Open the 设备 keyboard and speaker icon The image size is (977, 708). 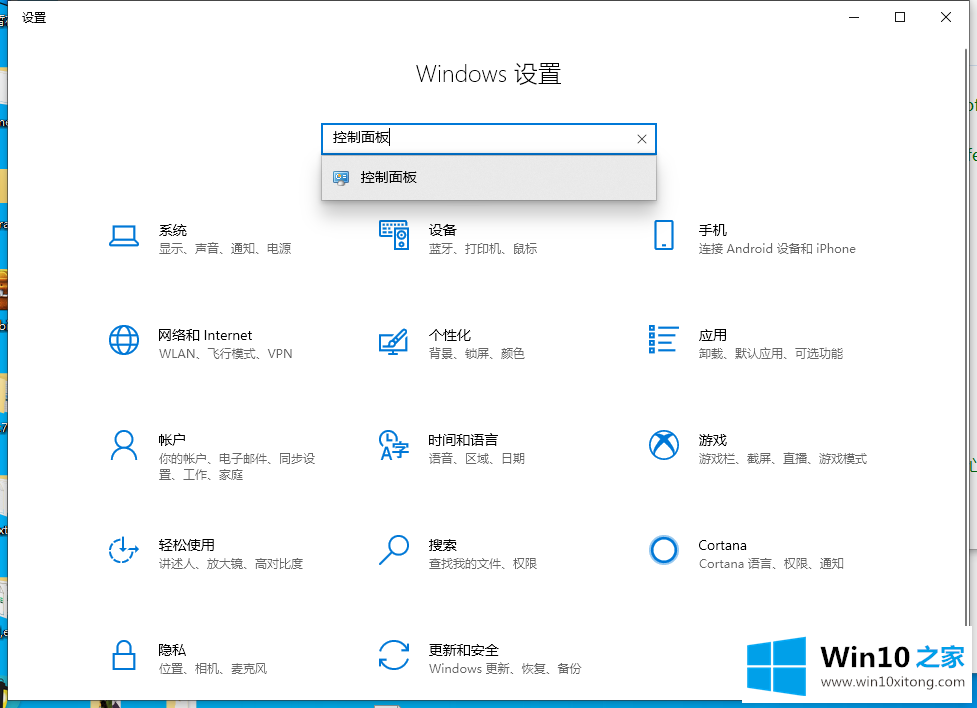click(x=394, y=235)
